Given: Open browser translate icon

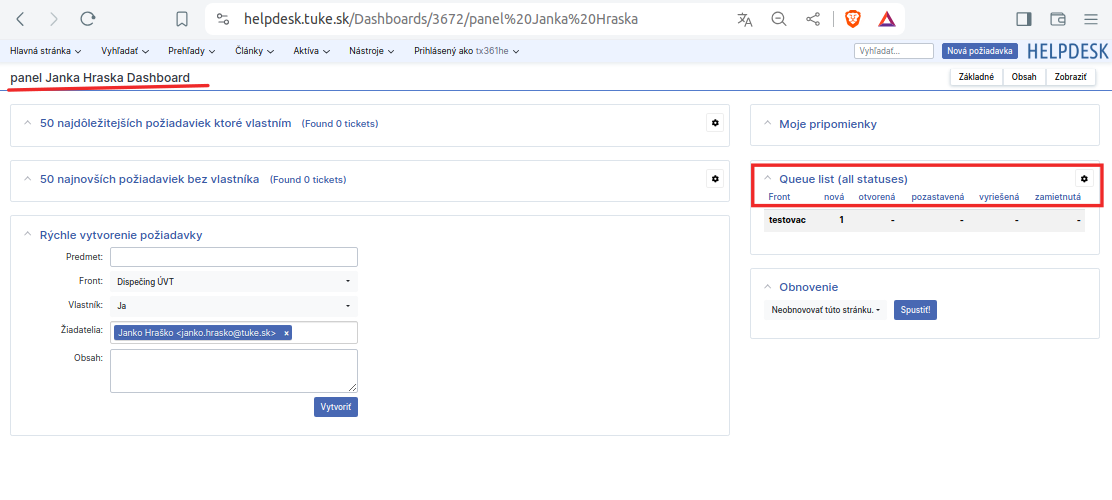Looking at the screenshot, I should (x=745, y=19).
